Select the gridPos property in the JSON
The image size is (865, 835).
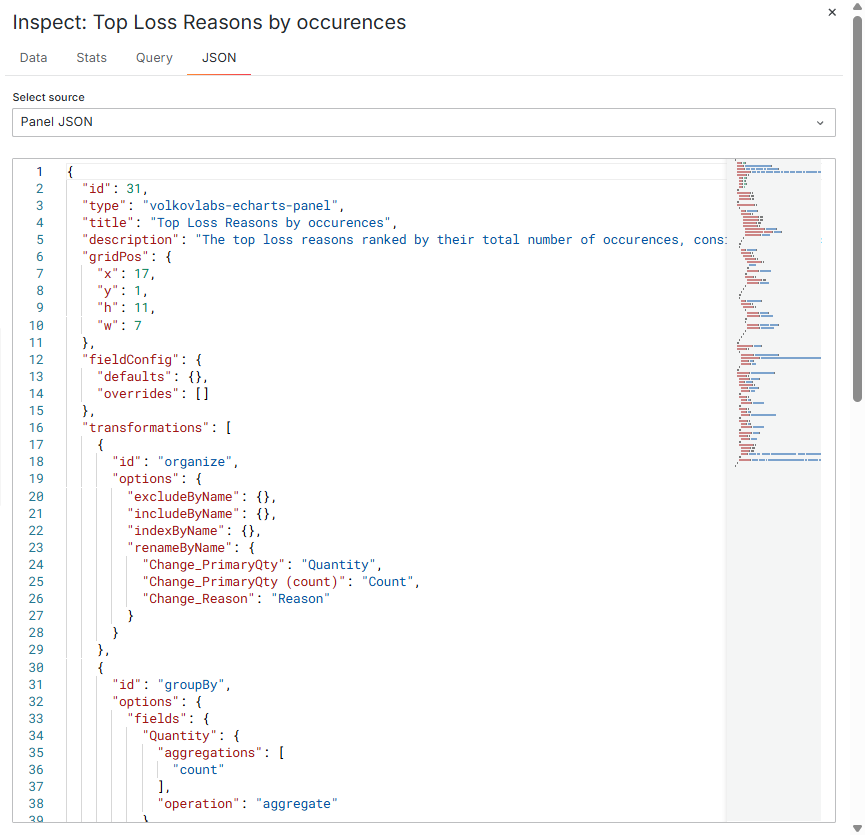118,256
